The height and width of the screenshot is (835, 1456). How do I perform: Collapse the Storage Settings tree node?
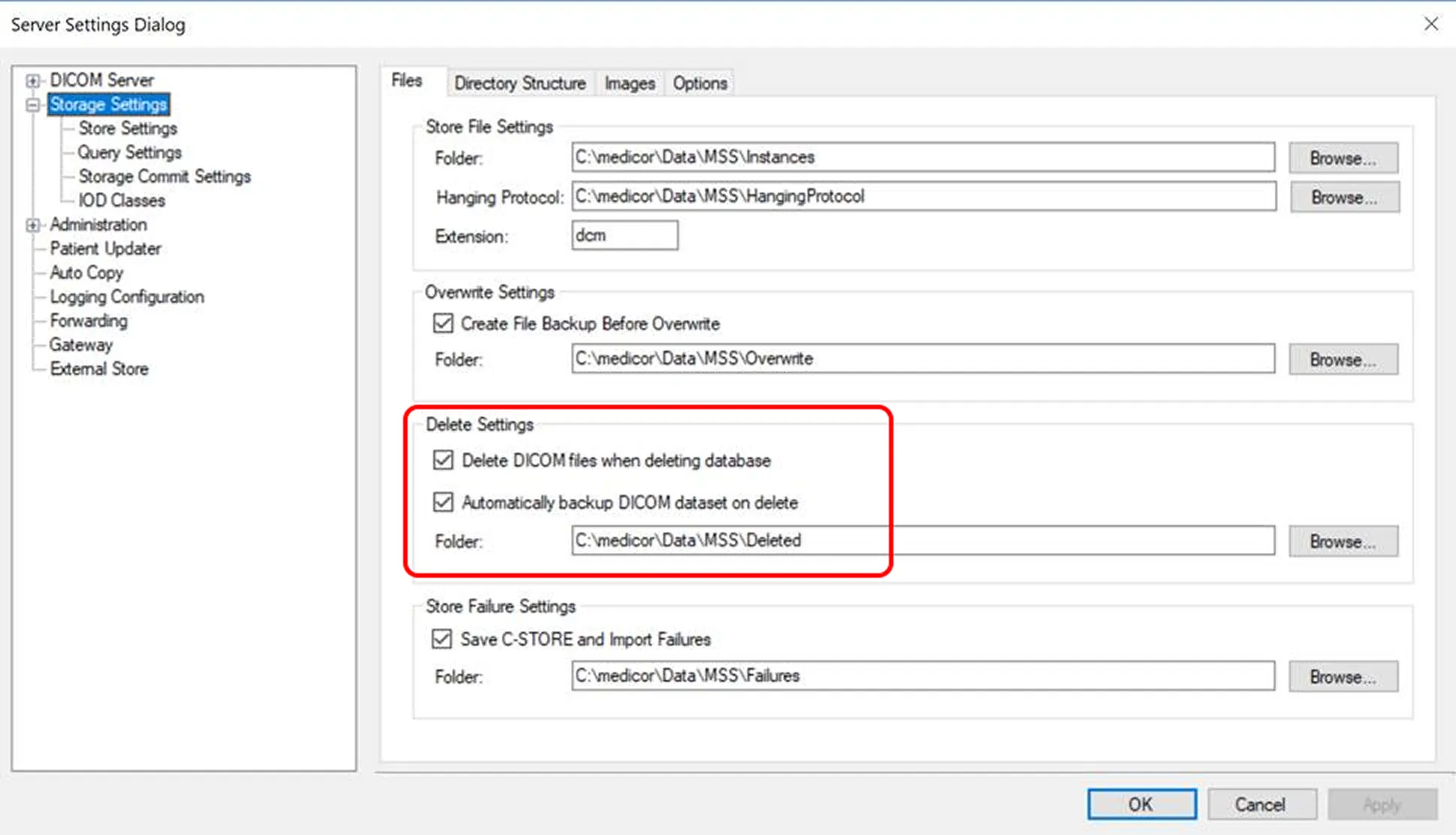pos(32,105)
